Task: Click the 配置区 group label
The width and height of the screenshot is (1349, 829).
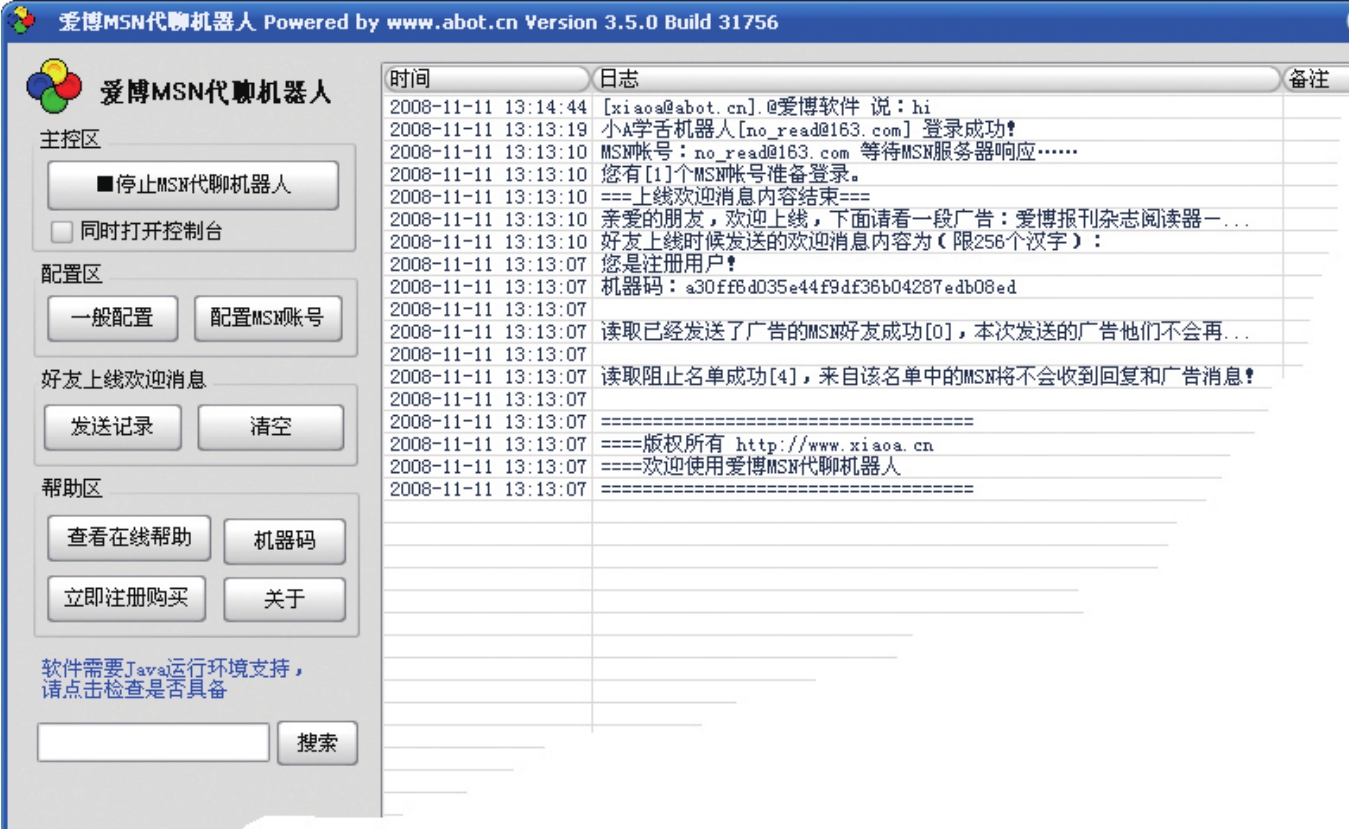Action: click(x=71, y=275)
